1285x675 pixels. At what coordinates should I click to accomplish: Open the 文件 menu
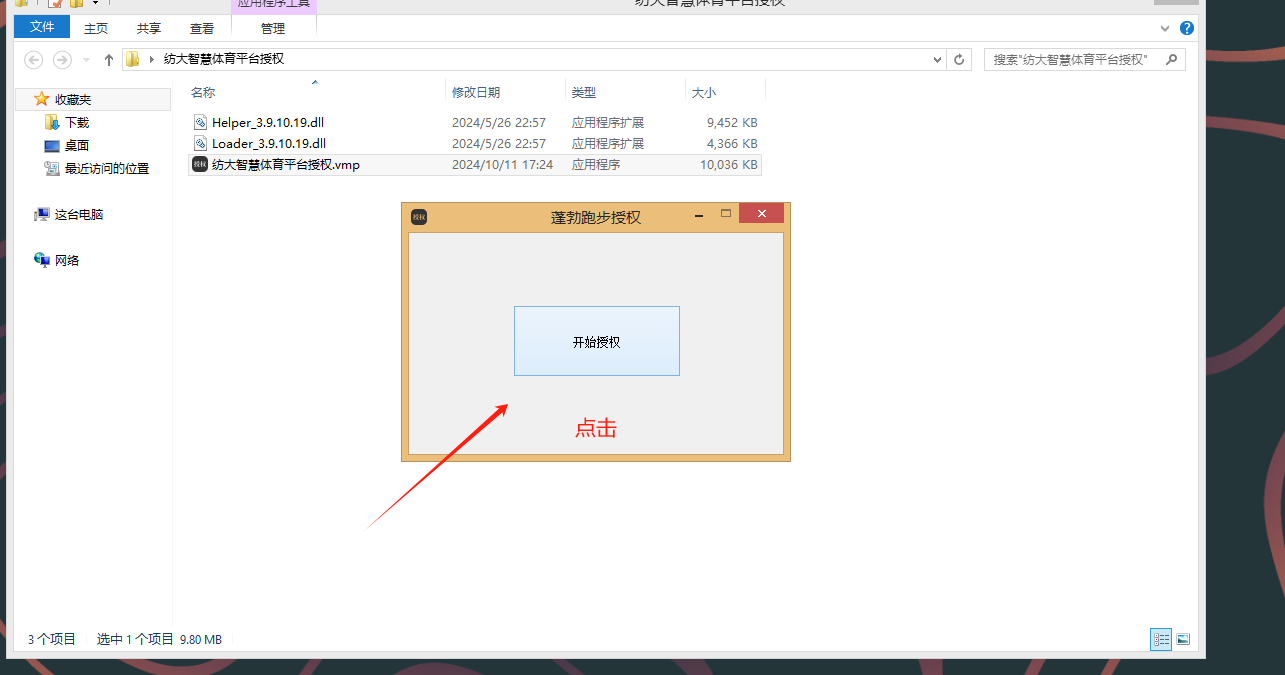click(42, 27)
